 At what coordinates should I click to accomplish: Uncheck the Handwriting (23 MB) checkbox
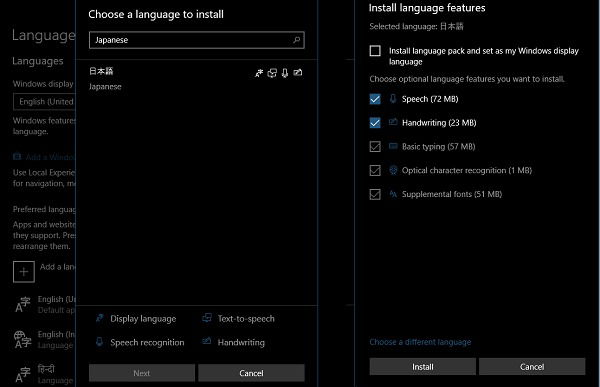[375, 123]
